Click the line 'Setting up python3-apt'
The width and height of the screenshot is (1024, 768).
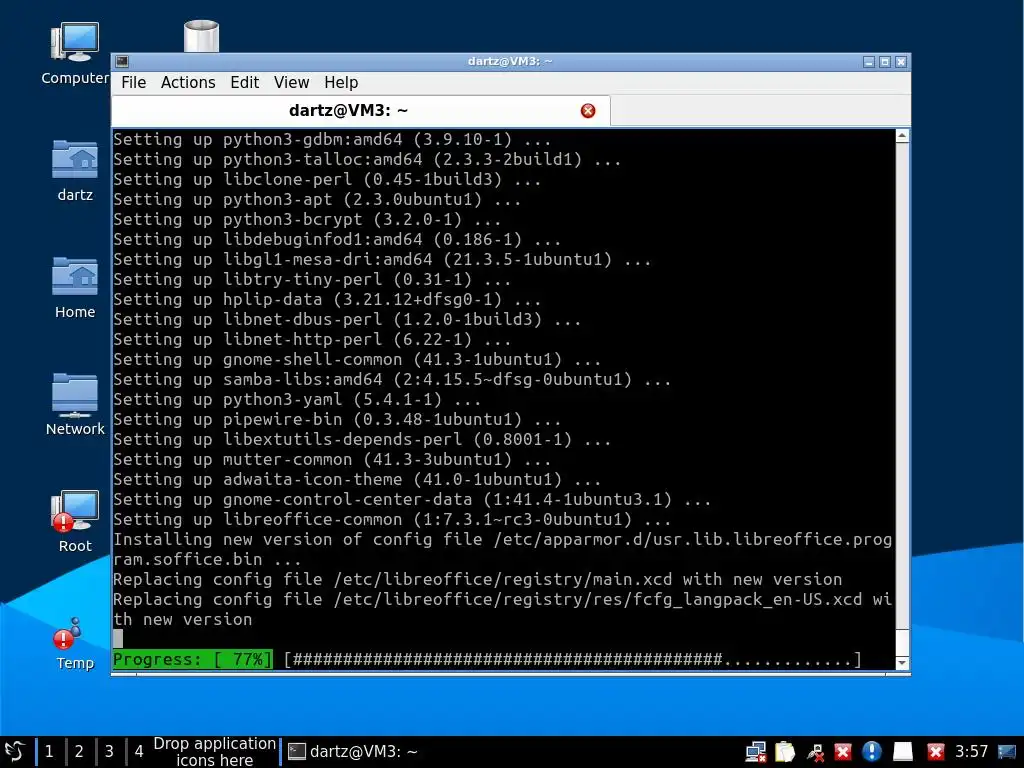(317, 199)
